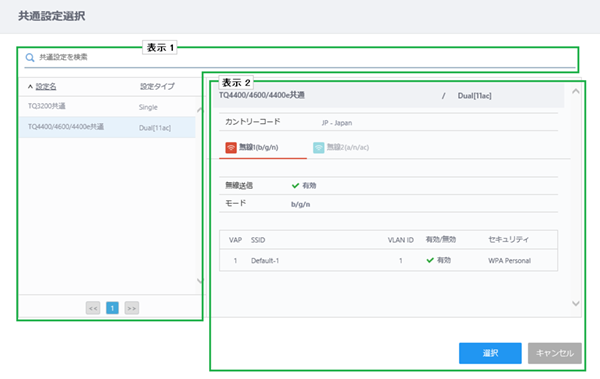Click the 設定タイプ column header
The height and width of the screenshot is (379, 600).
157,87
